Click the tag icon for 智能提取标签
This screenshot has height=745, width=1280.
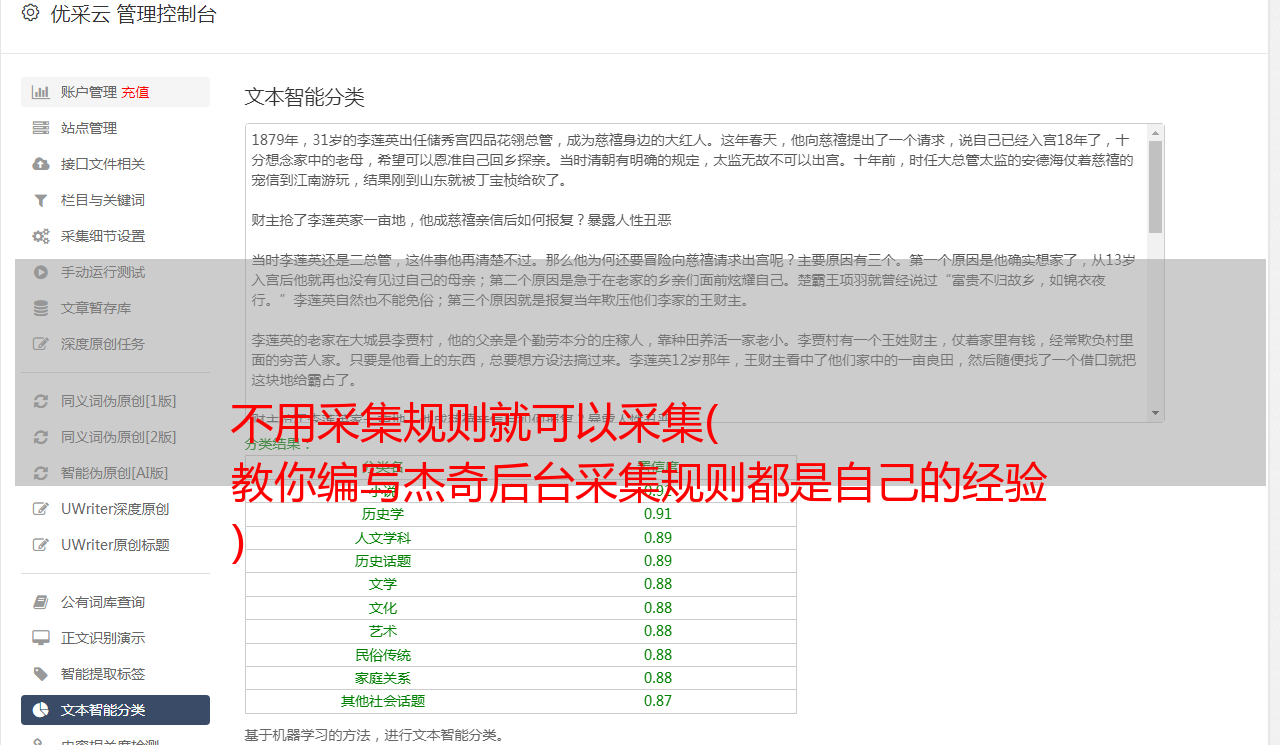coord(41,674)
